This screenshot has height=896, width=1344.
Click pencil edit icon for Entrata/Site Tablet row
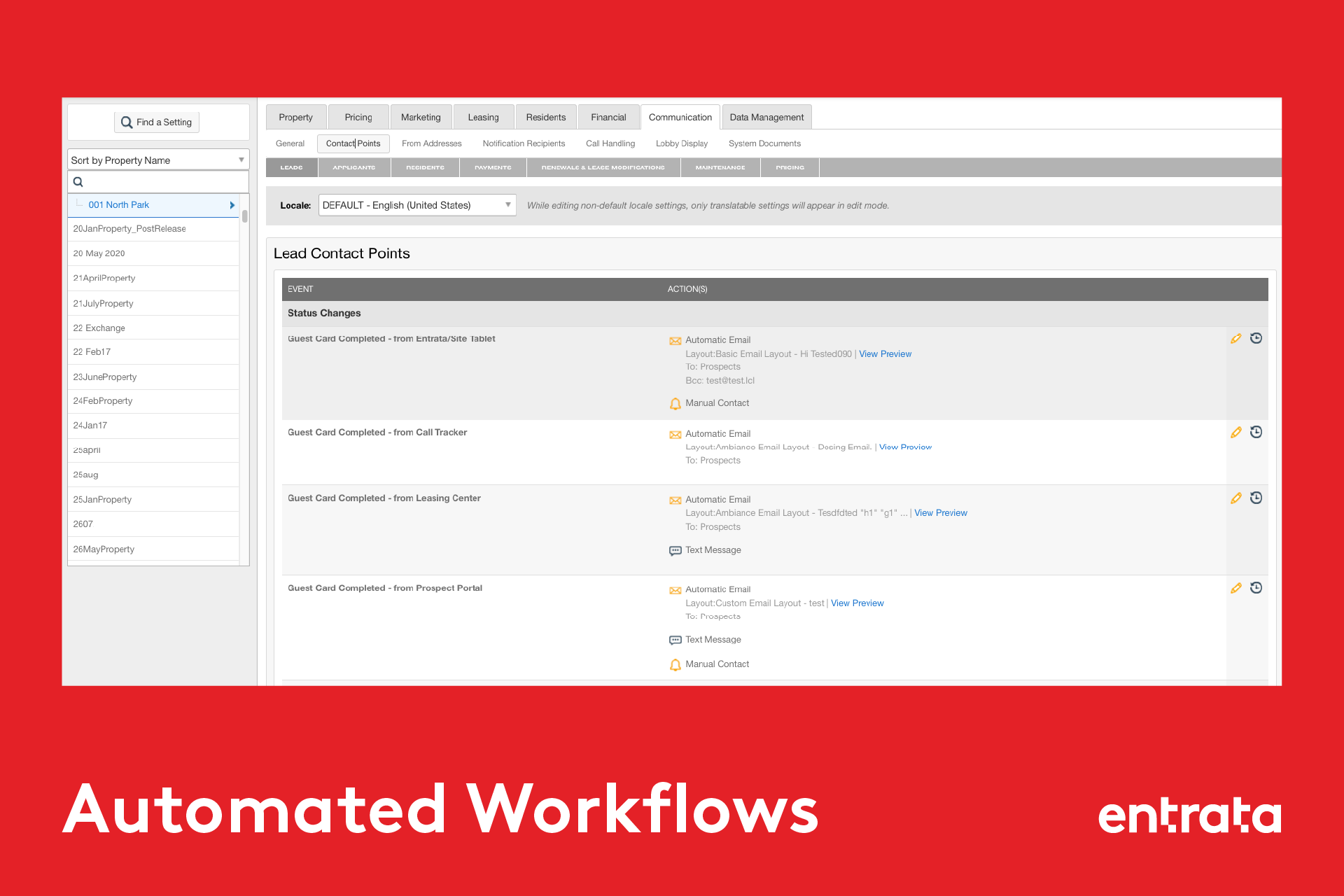[1235, 339]
